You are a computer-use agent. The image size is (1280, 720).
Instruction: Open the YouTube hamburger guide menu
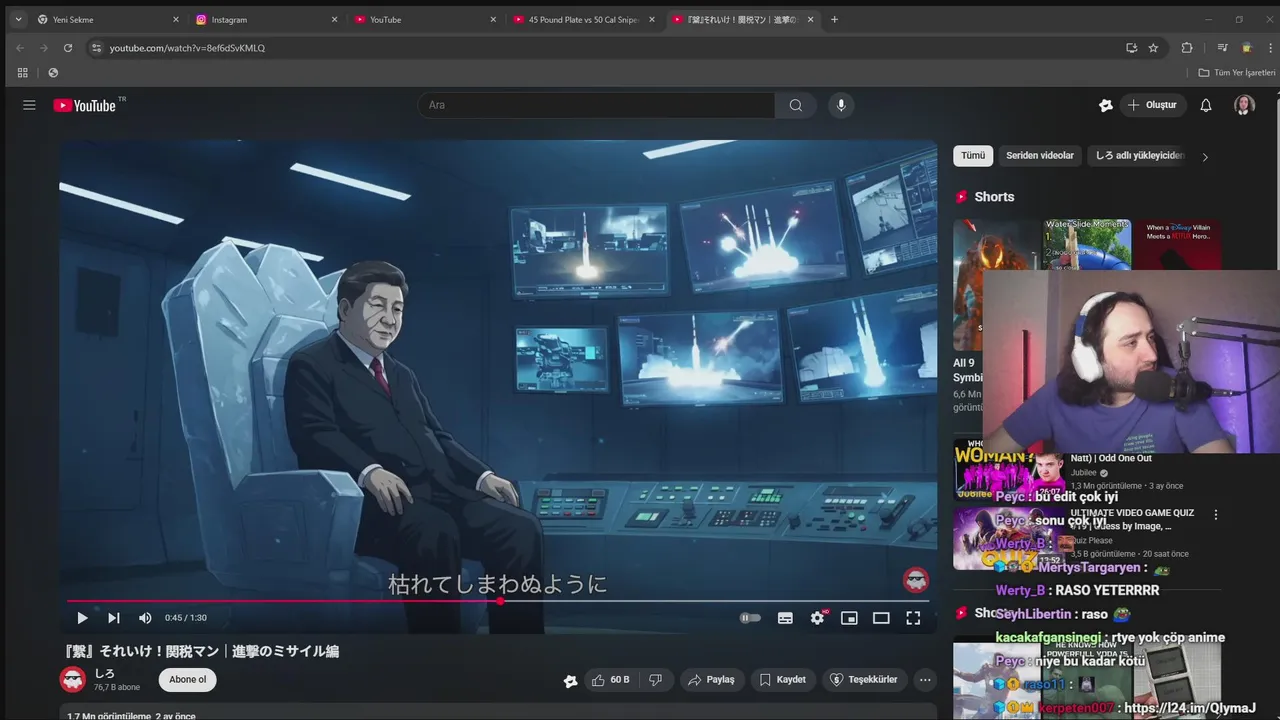[29, 105]
